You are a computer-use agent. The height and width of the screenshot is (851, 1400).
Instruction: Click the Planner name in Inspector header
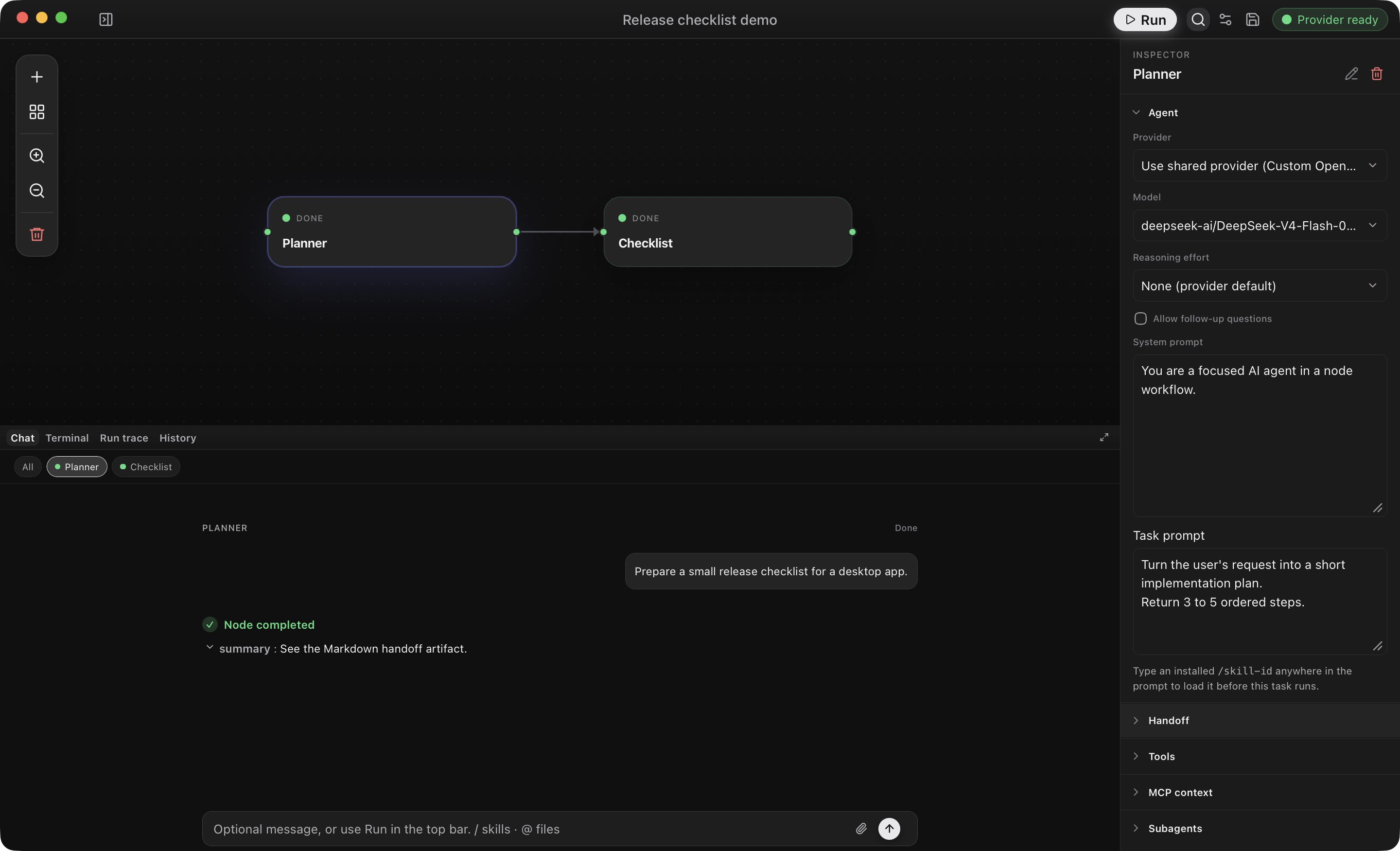pyautogui.click(x=1157, y=74)
